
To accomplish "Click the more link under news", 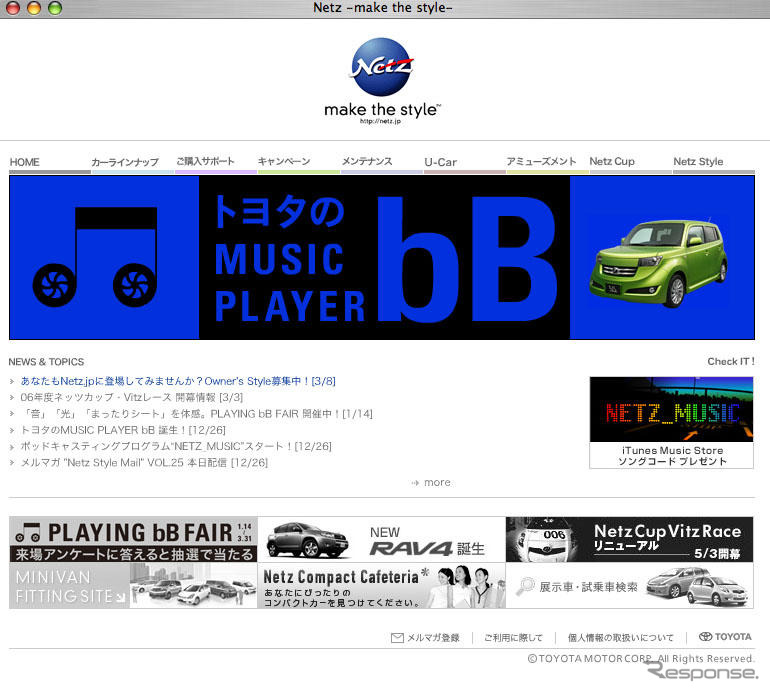I will [x=437, y=483].
